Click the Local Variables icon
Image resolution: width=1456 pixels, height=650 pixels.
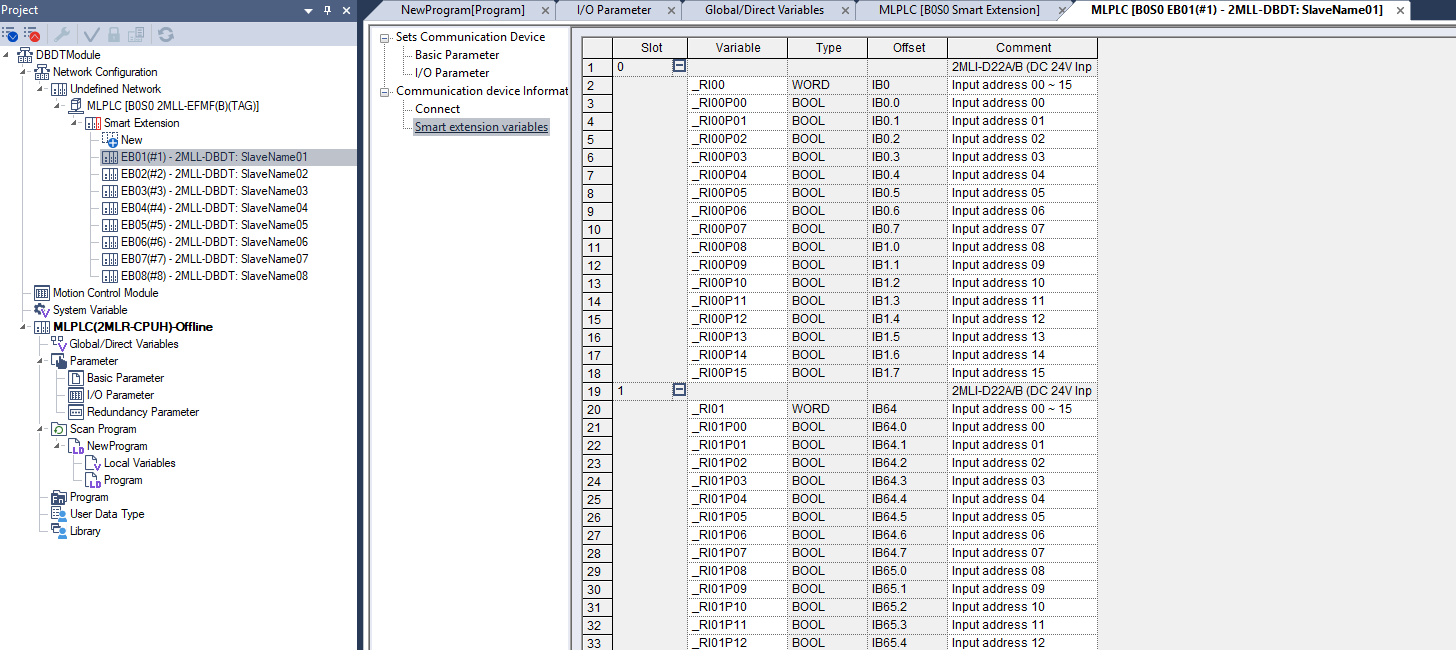pos(93,464)
